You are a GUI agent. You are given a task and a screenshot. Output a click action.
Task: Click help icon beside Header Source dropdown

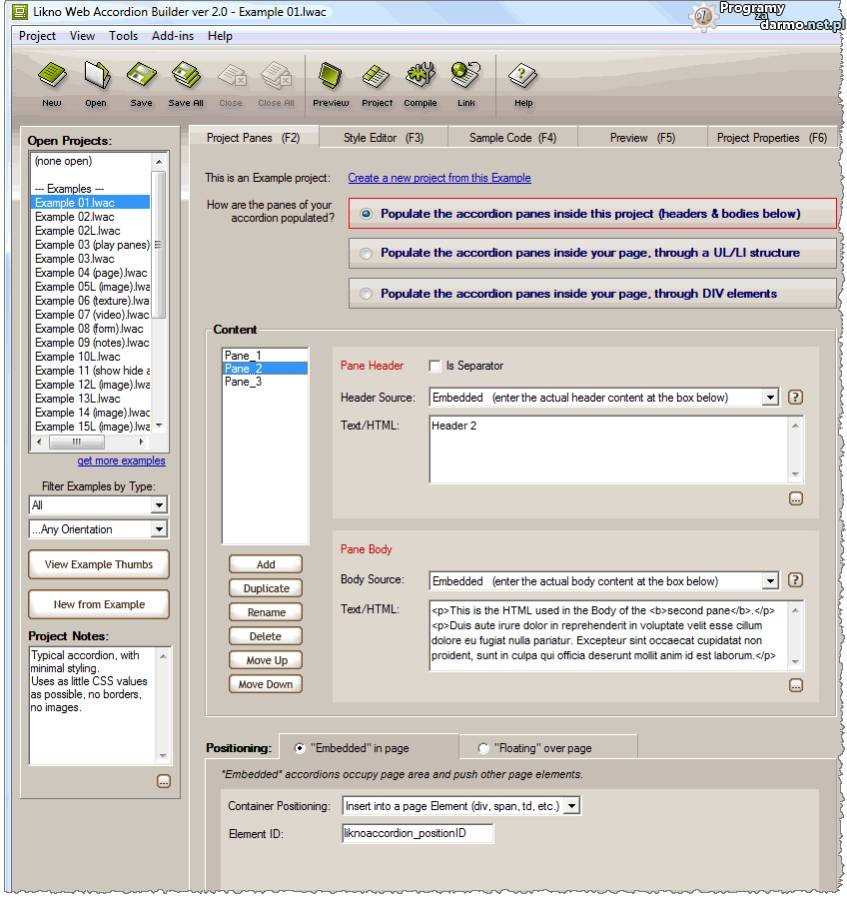click(795, 397)
